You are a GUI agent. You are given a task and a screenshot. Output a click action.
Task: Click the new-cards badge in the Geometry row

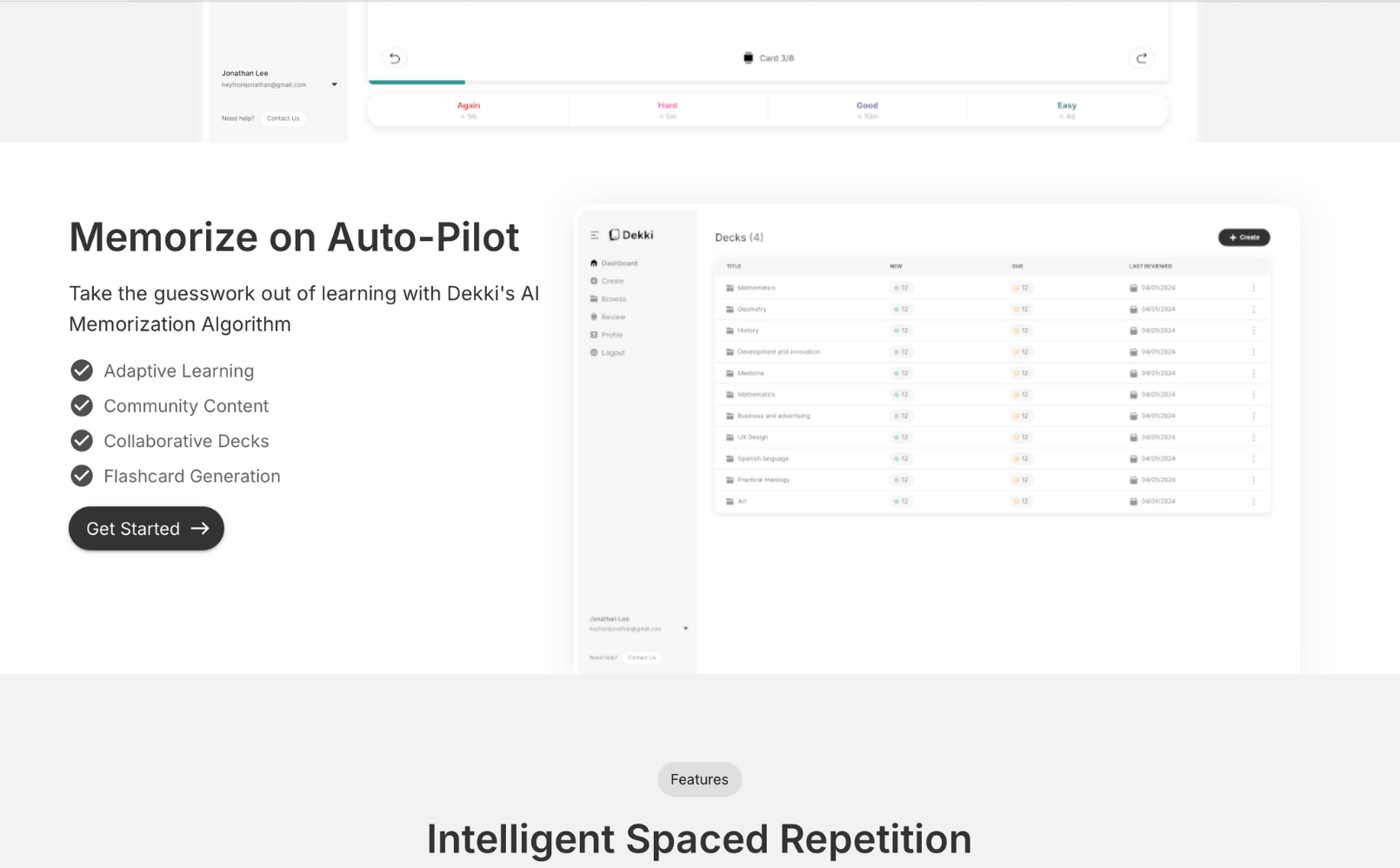tap(901, 310)
